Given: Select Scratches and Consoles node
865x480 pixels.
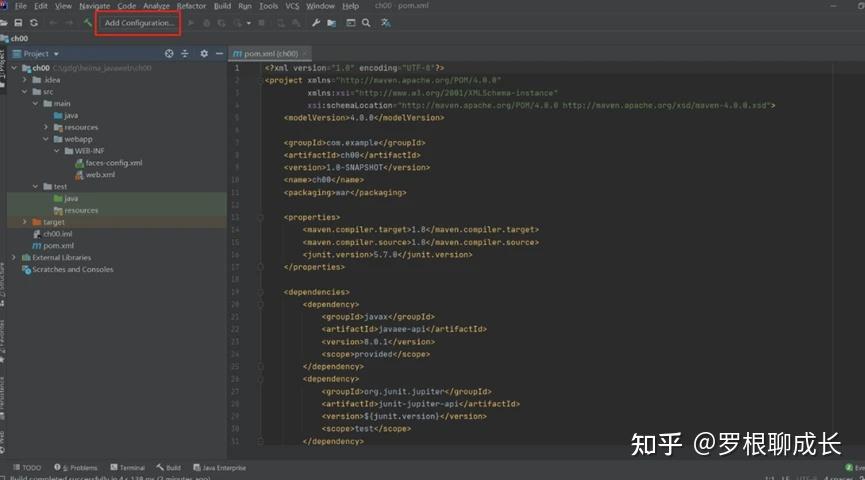Looking at the screenshot, I should click(x=67, y=269).
